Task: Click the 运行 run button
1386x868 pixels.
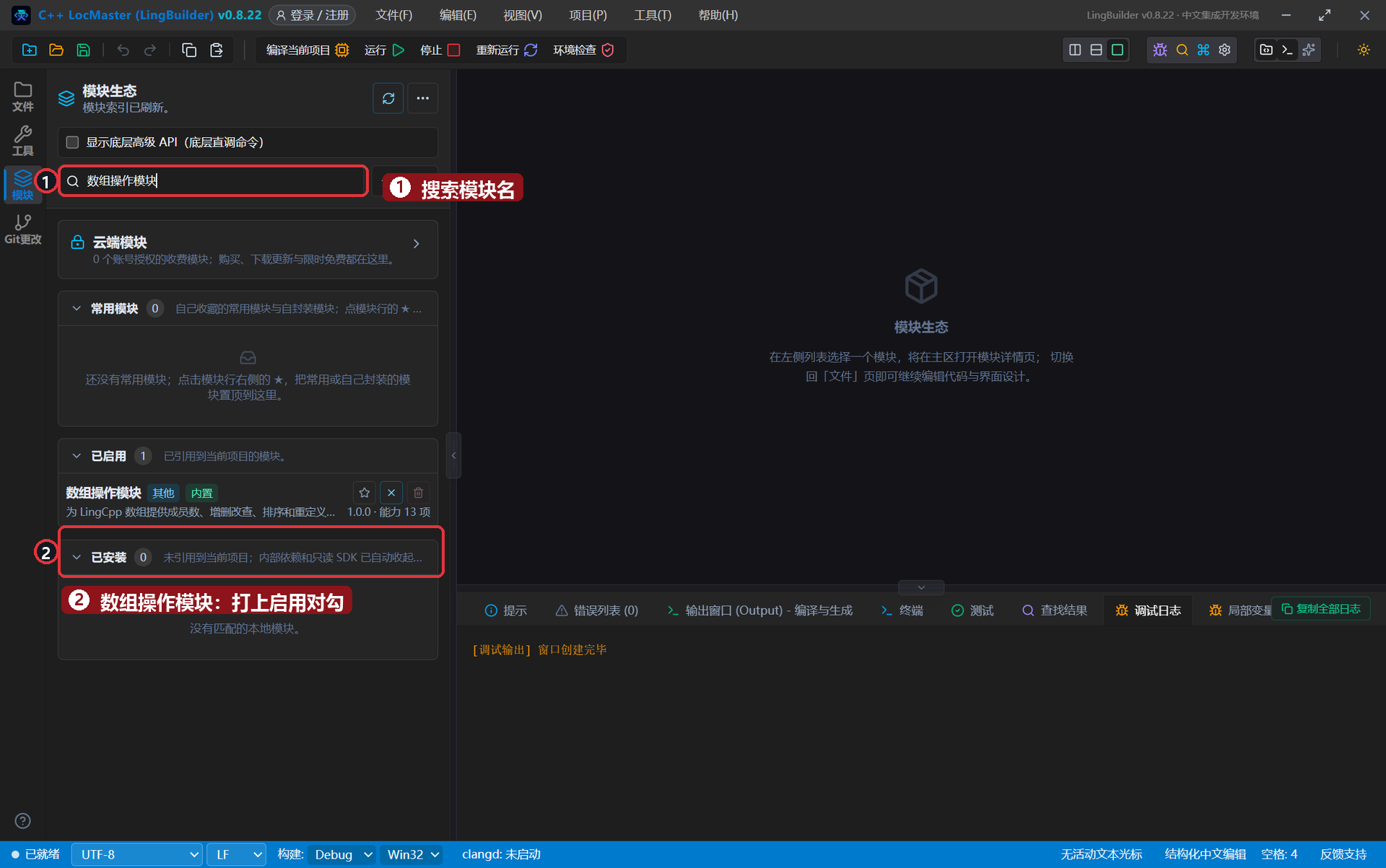Action: (384, 50)
